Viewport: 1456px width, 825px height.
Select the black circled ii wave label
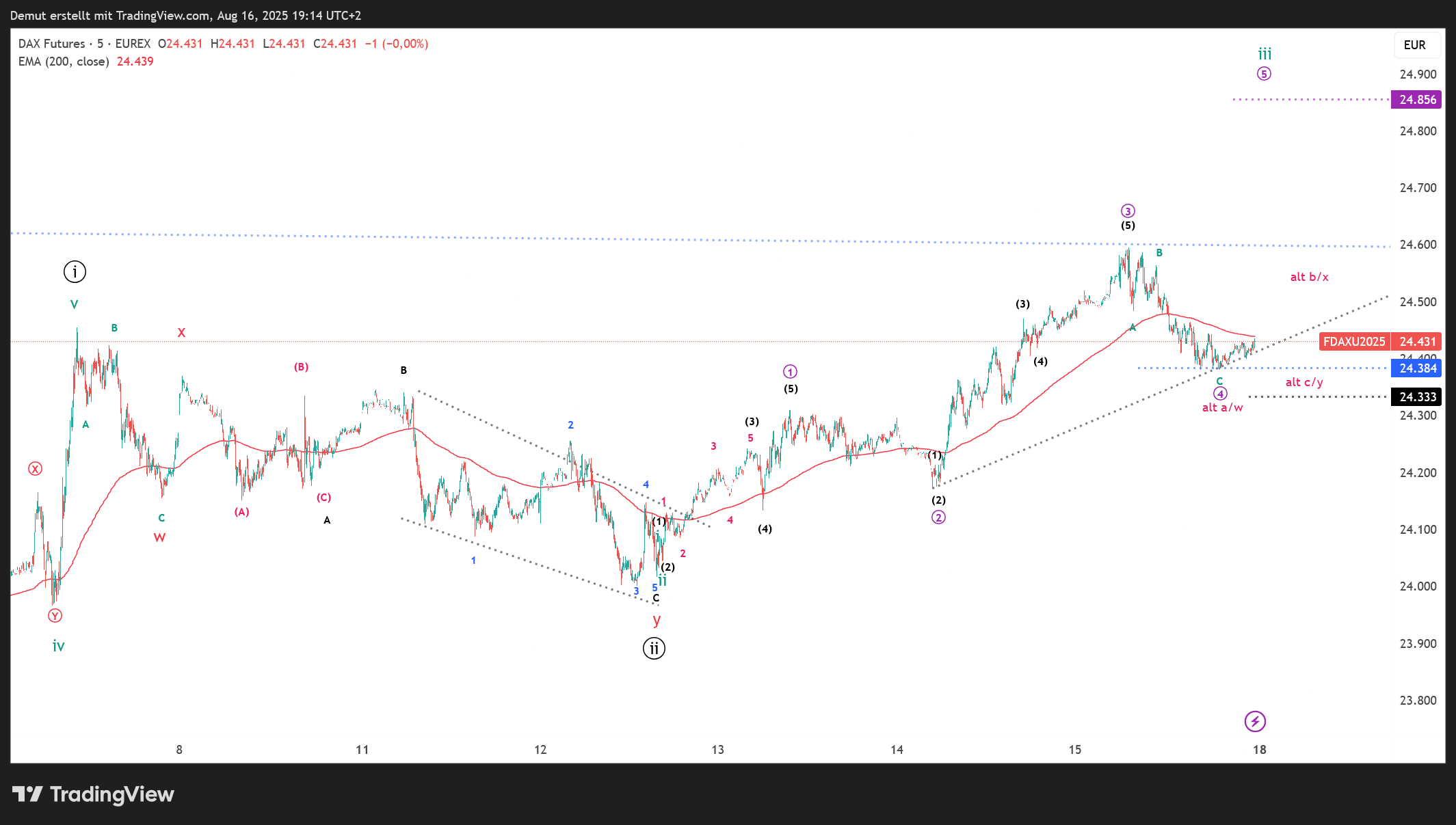pyautogui.click(x=654, y=648)
